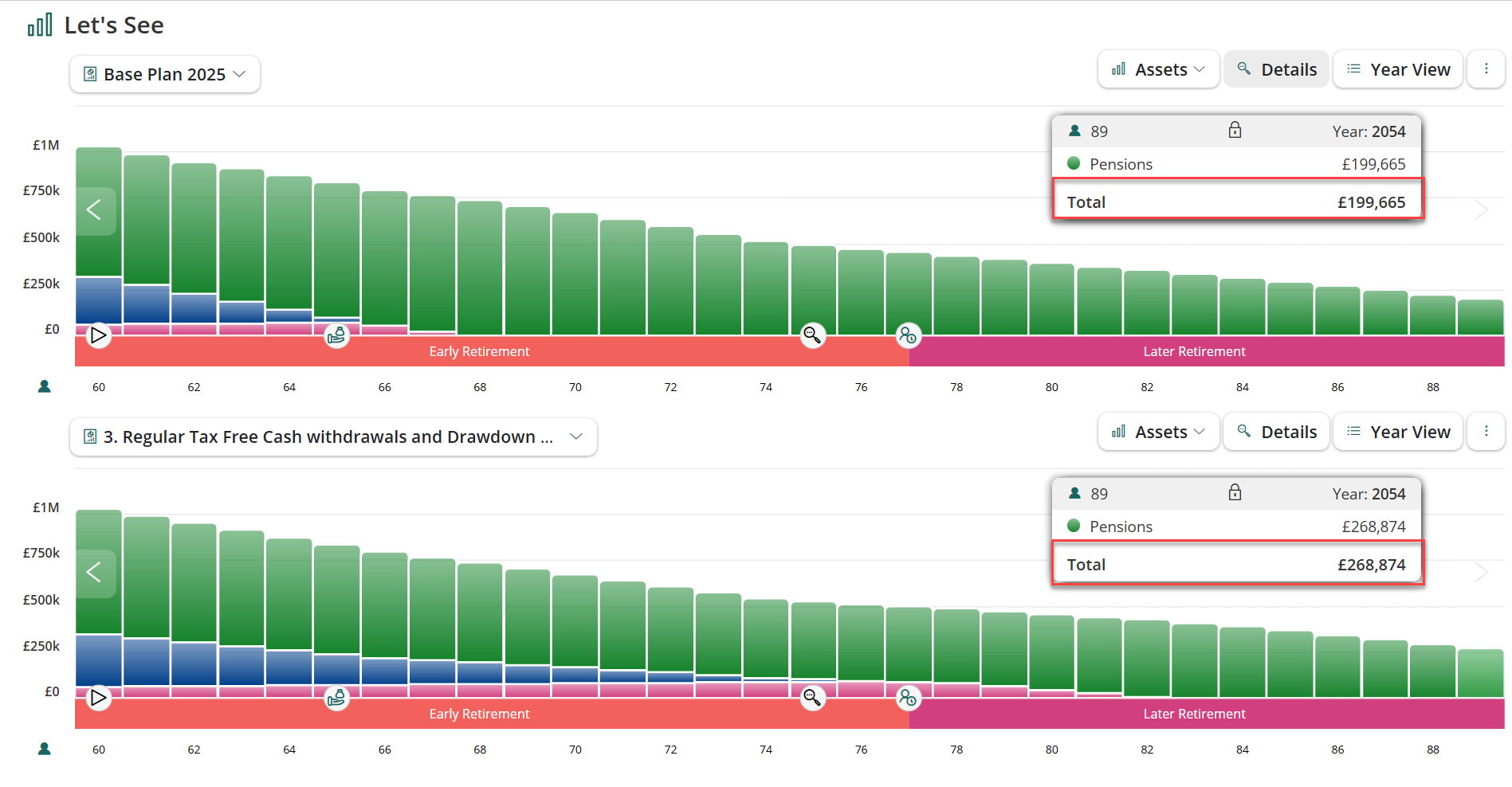Switch to Year View on bottom chart
The width and height of the screenshot is (1512, 787).
[x=1398, y=432]
